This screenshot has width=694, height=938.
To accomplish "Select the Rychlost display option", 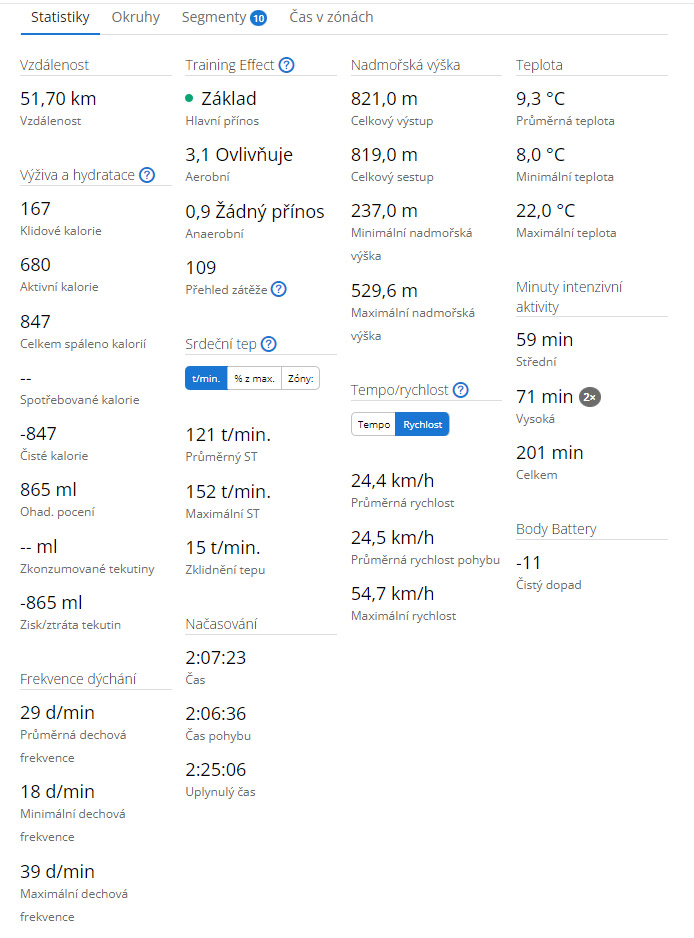I will click(x=422, y=424).
